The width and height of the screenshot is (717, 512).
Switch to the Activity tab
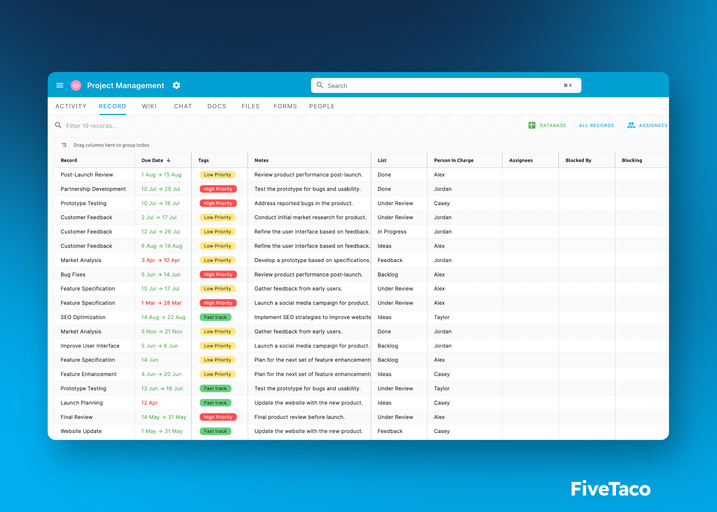(71, 106)
